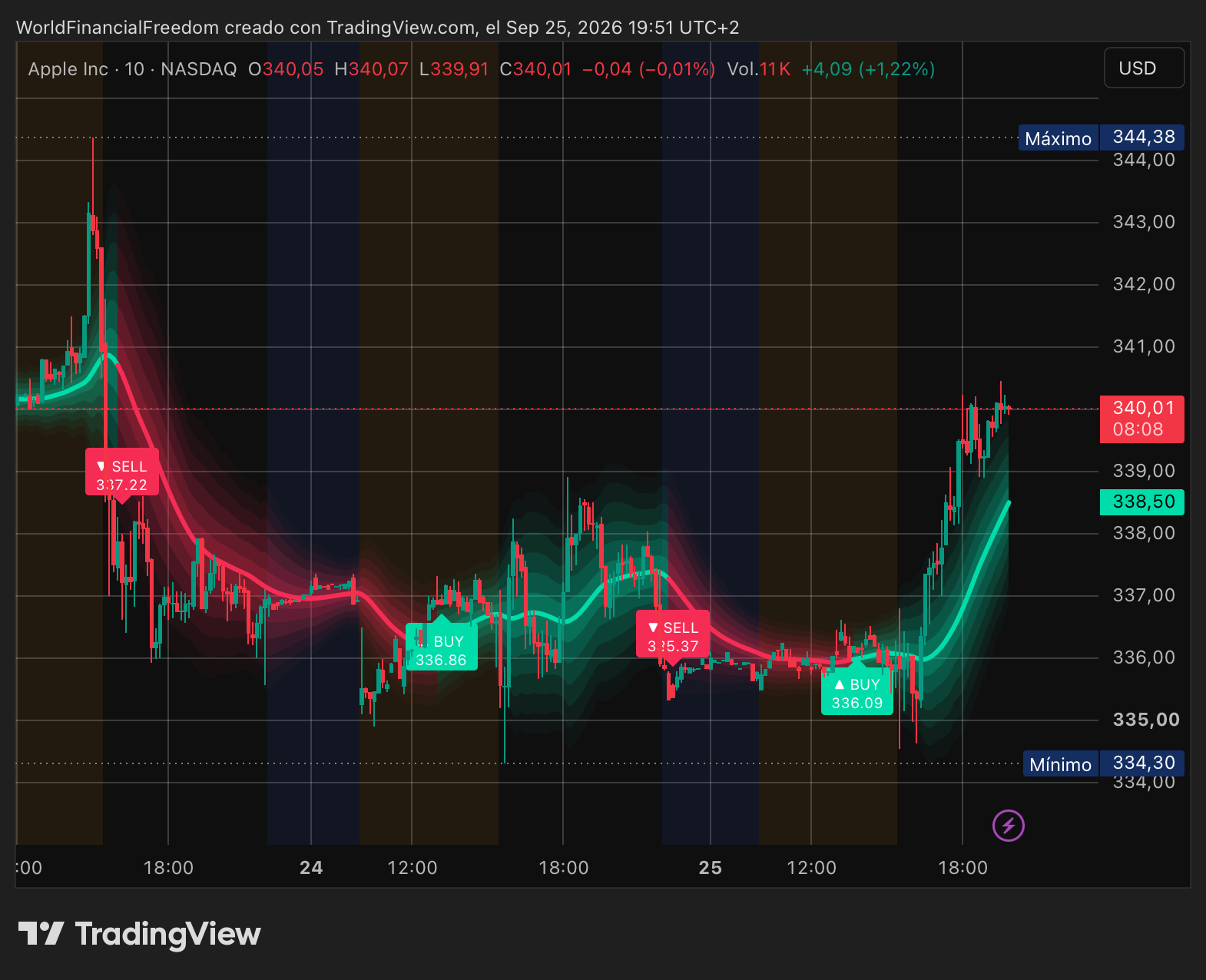
Task: Click the Mínimo label
Action: 1061,764
